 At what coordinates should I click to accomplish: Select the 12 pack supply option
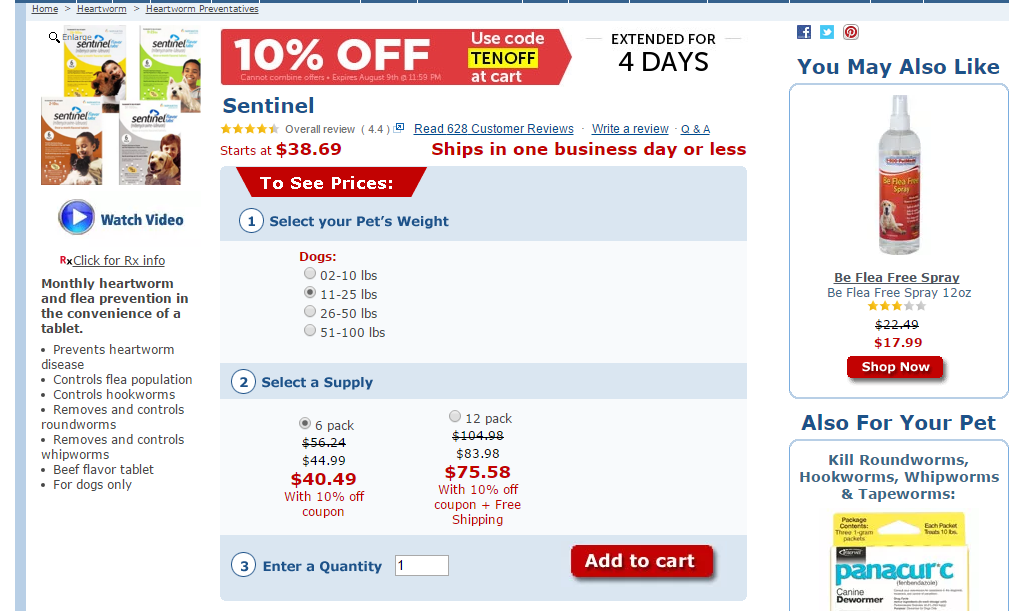click(x=455, y=417)
